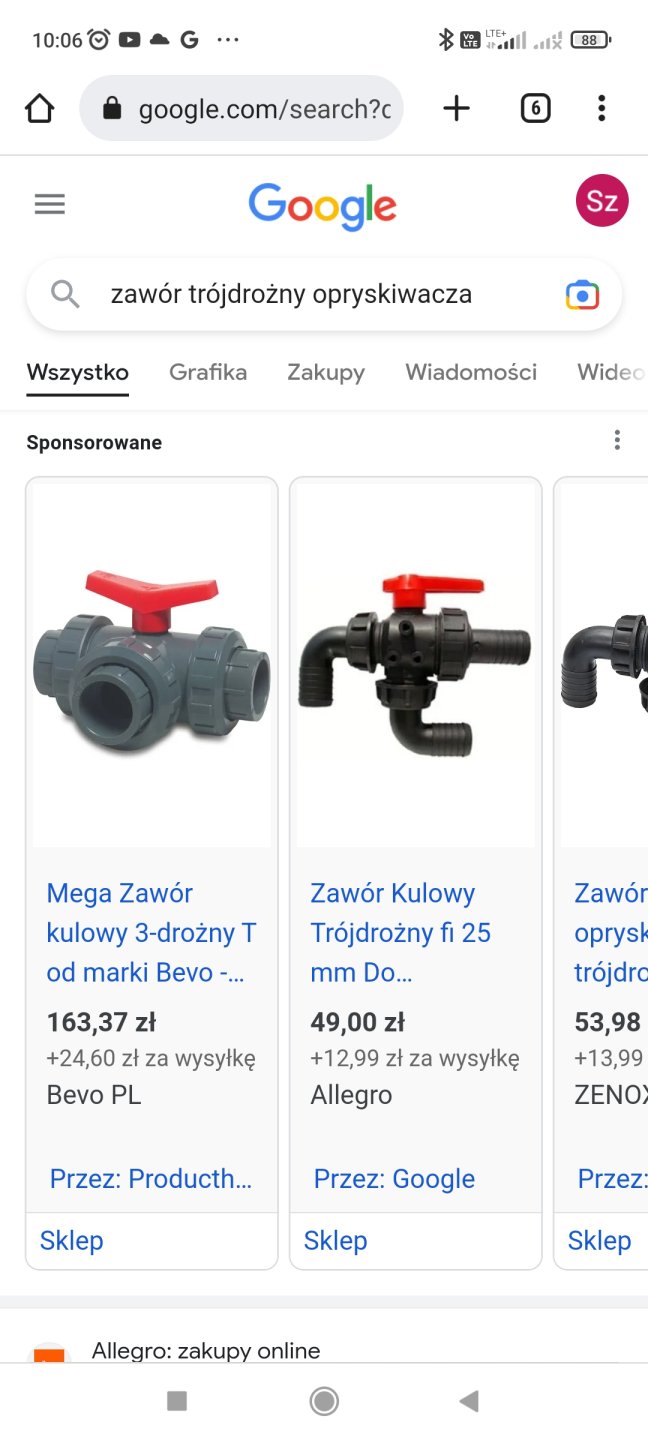Tap Sklep under the Allegro product
This screenshot has width=648, height=1440.
pos(335,1240)
